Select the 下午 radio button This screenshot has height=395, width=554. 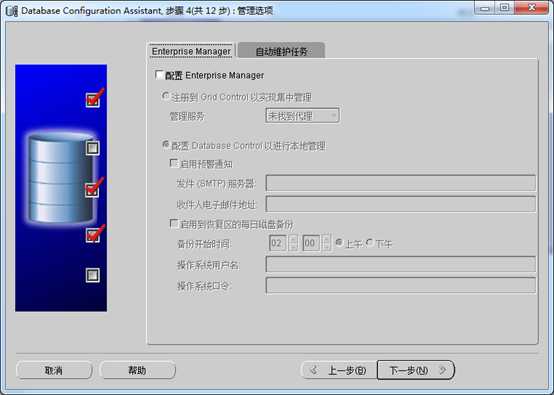pos(370,242)
